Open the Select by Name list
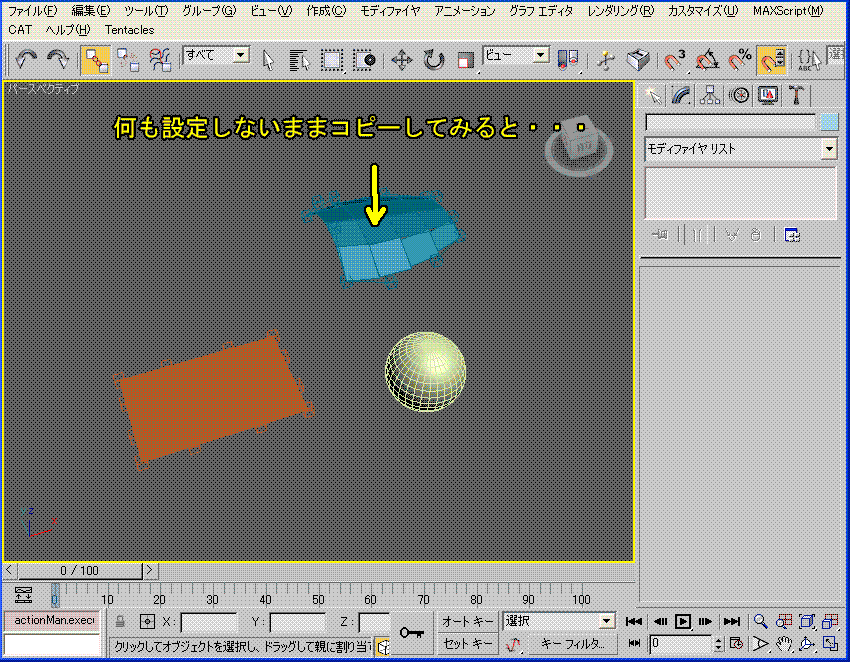This screenshot has width=850, height=662. (x=299, y=60)
